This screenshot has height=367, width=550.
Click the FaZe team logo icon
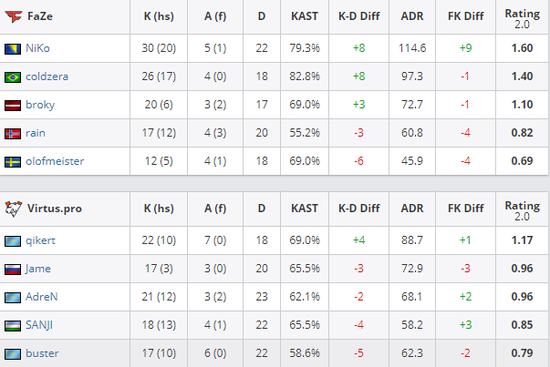[x=14, y=16]
